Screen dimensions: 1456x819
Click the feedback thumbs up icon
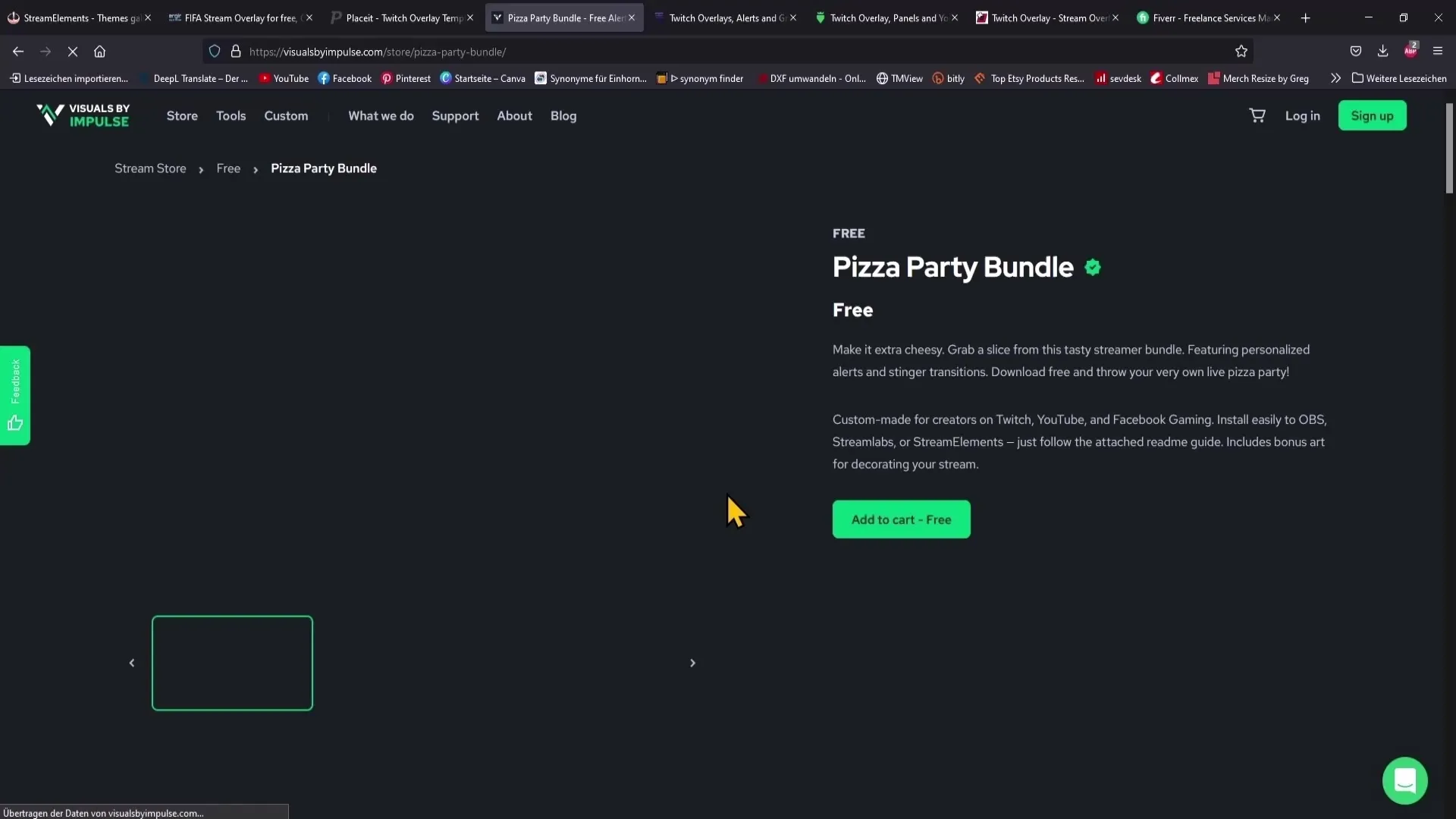(14, 421)
